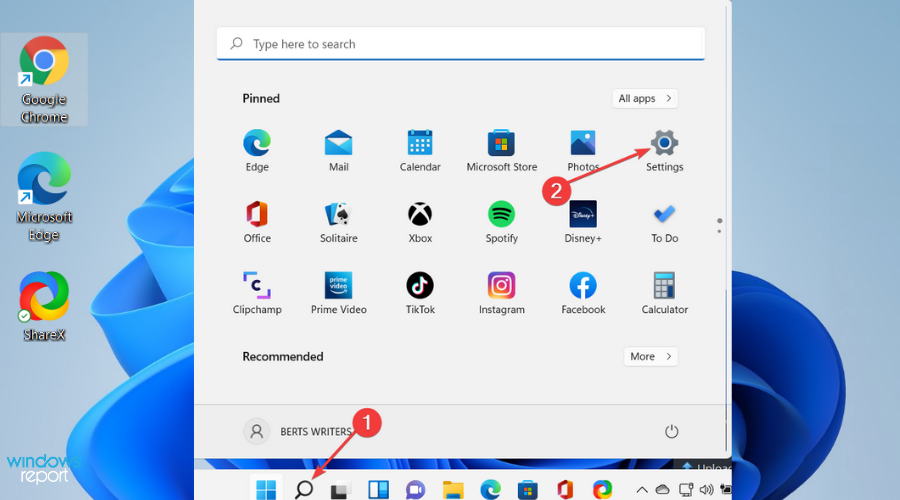This screenshot has height=500, width=900.
Task: Open the Calculator app
Action: (x=664, y=293)
